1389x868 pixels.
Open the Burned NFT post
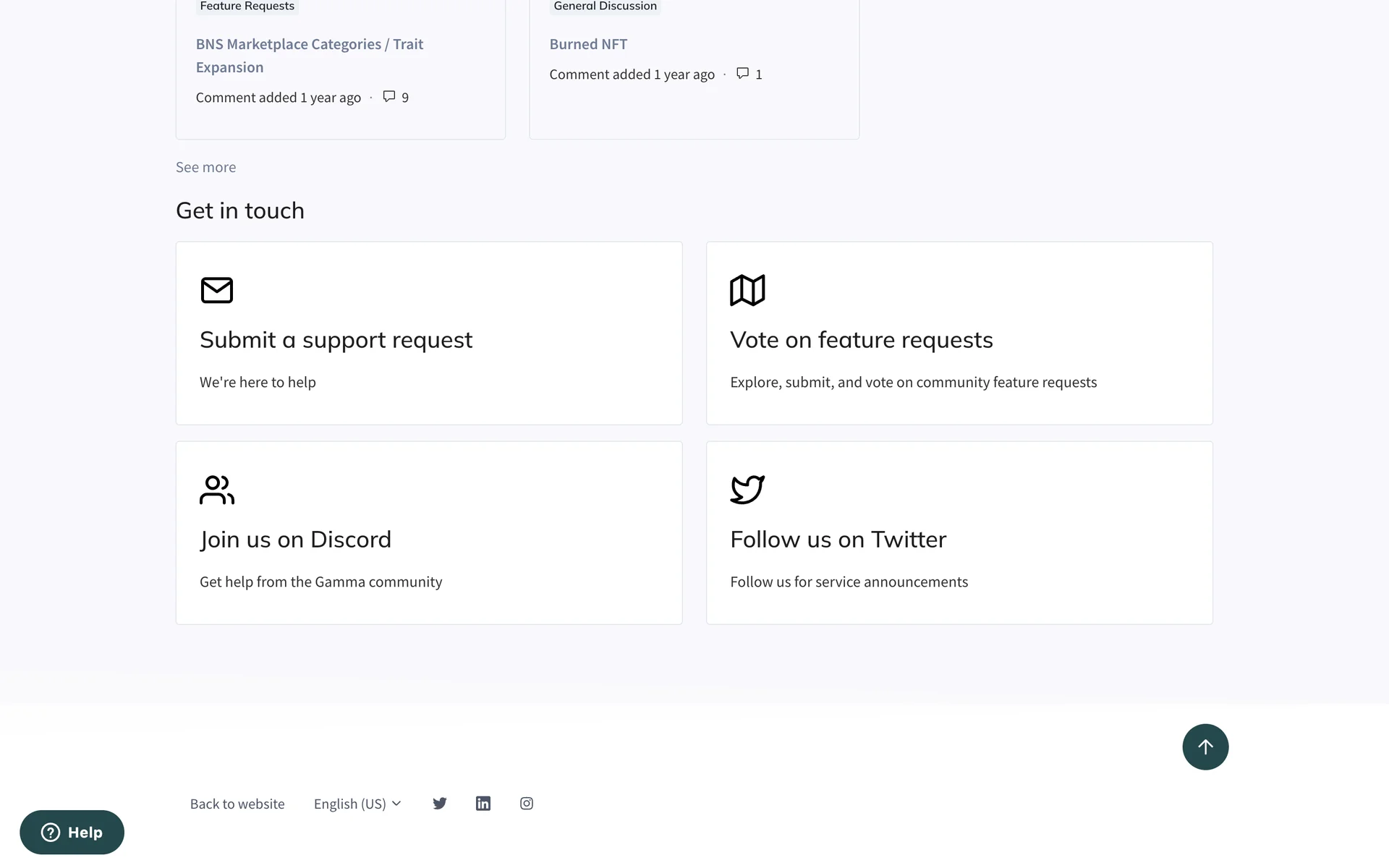588,44
